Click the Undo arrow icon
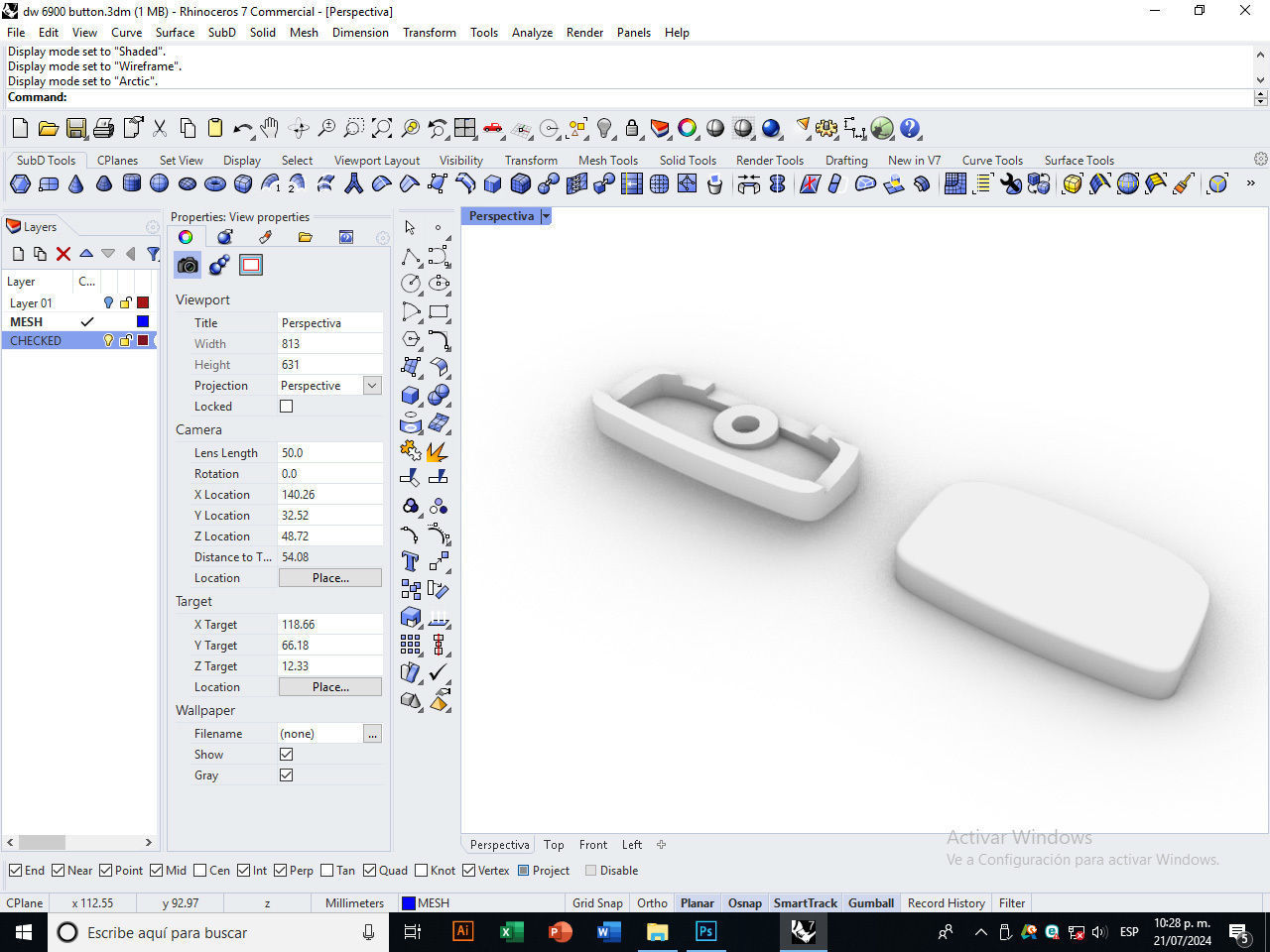The width and height of the screenshot is (1270, 952). (242, 128)
